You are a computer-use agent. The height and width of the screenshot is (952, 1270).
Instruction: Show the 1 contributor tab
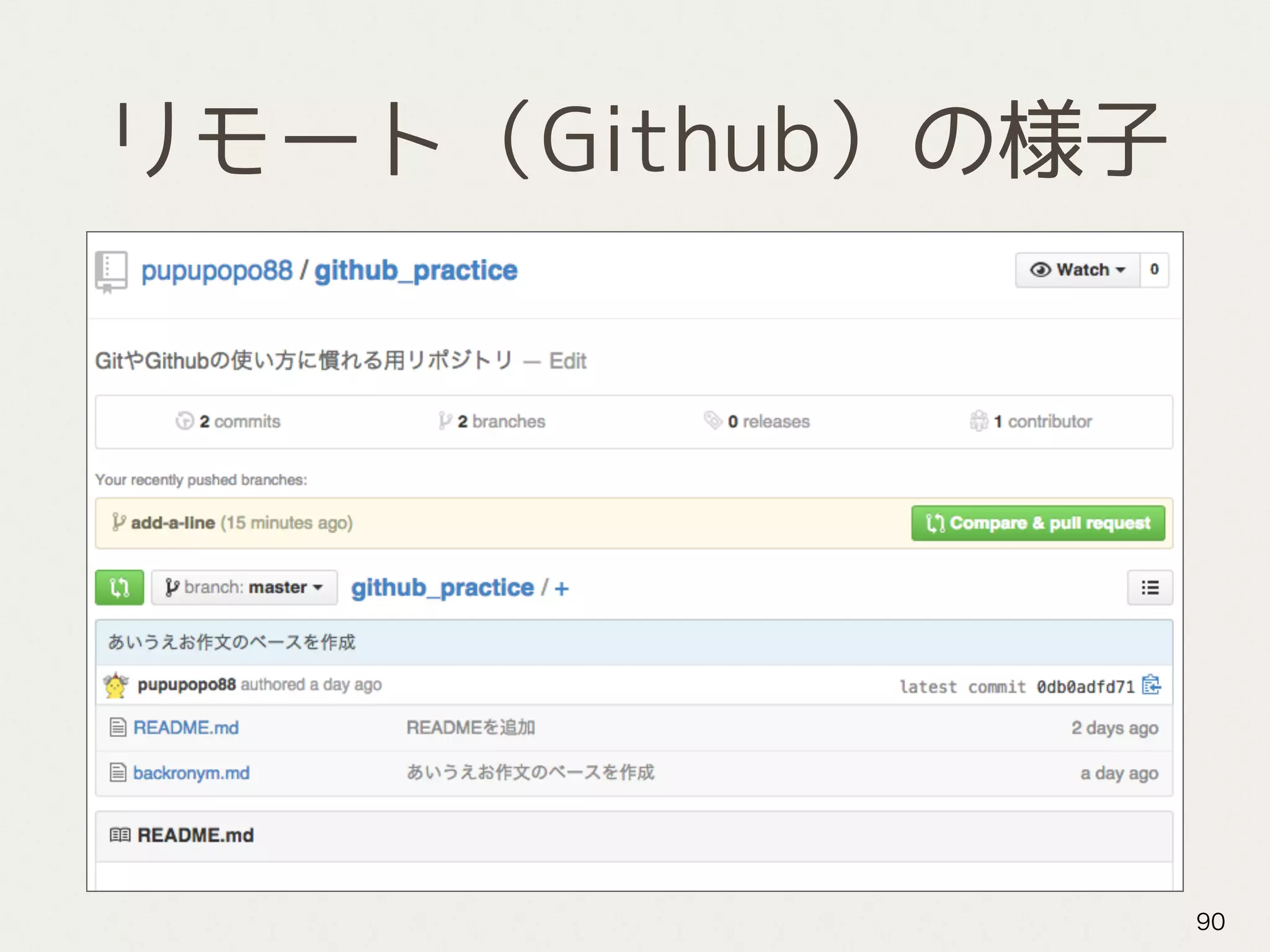coord(1031,421)
